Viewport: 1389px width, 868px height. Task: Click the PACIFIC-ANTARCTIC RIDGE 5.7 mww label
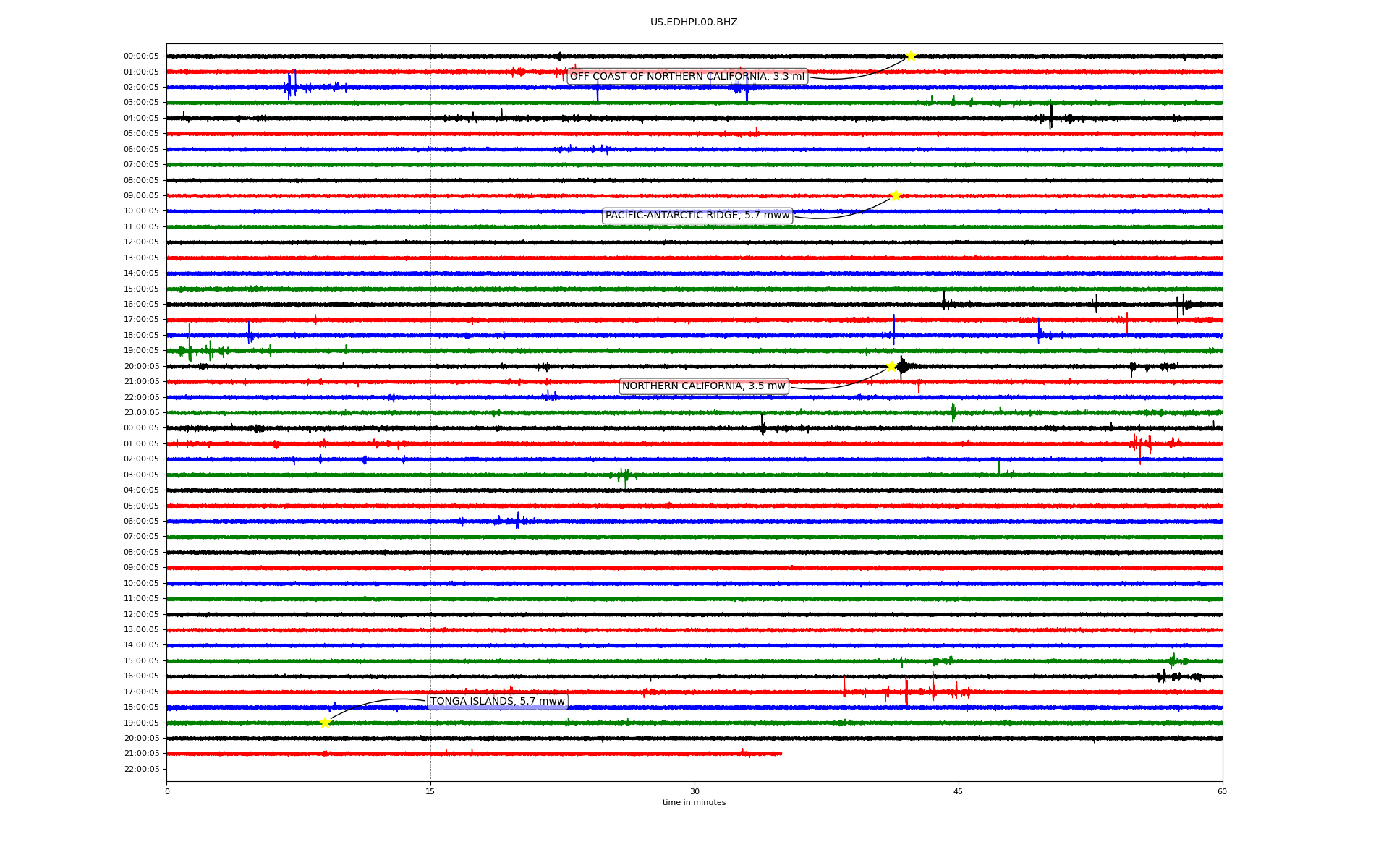(x=697, y=216)
